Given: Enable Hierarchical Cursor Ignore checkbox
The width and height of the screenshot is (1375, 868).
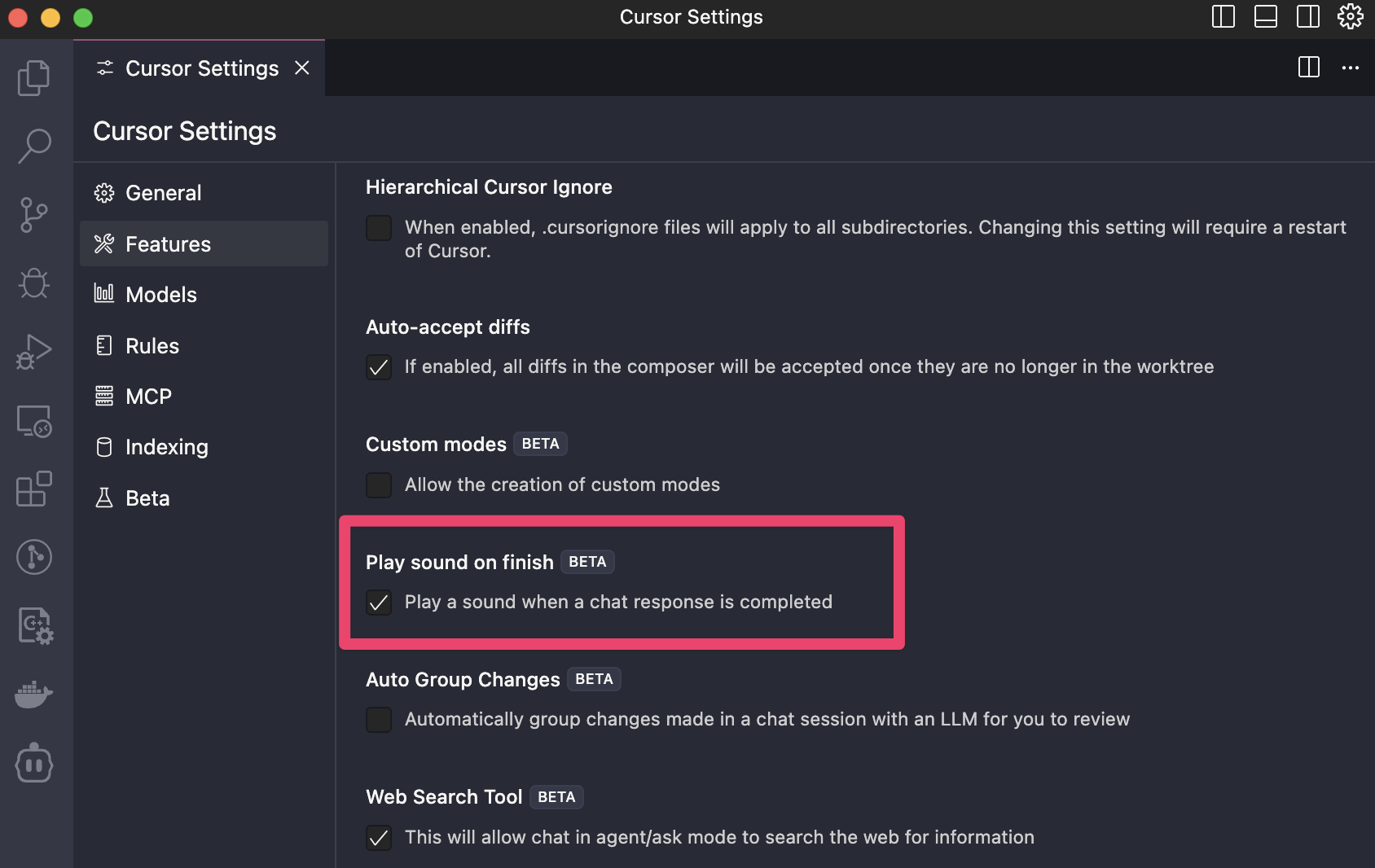Looking at the screenshot, I should pos(379,228).
